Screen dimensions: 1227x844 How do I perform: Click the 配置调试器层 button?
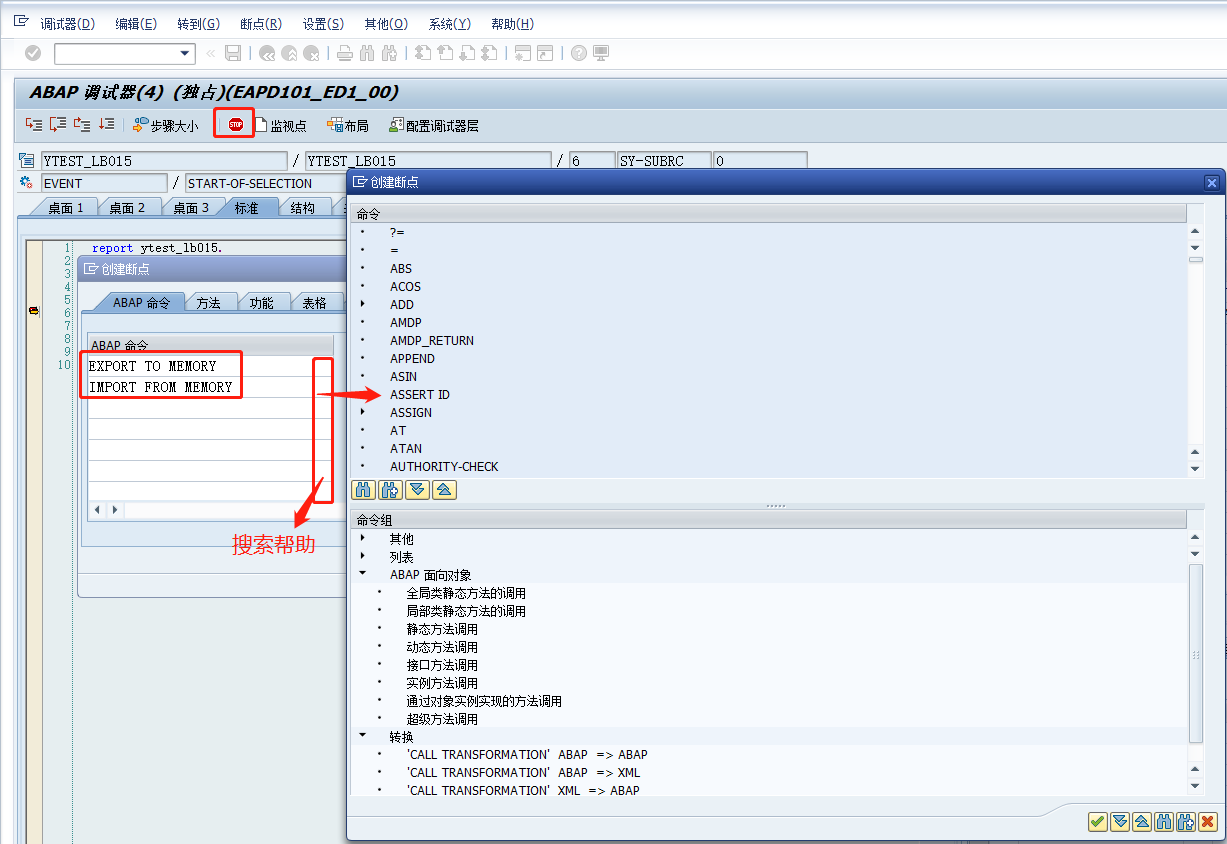click(434, 125)
